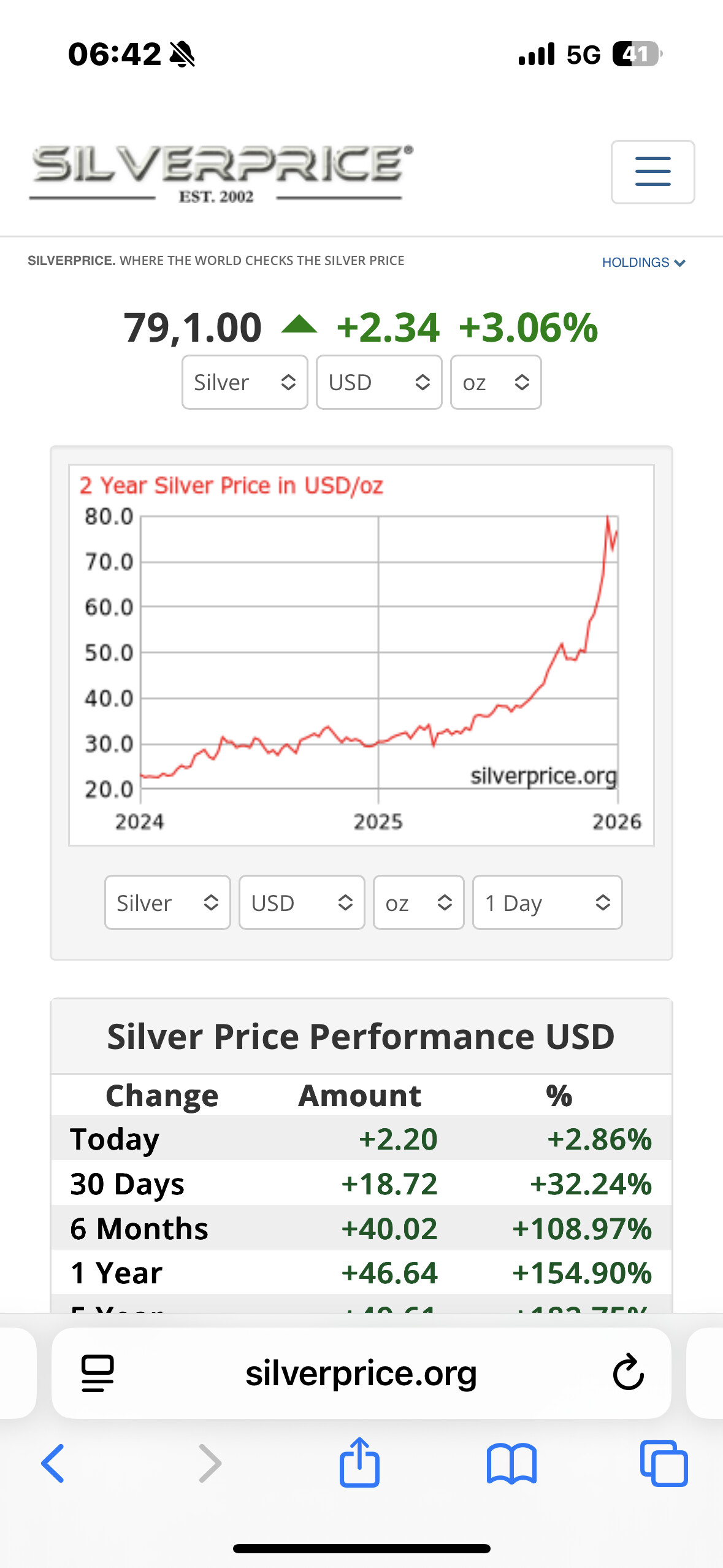This screenshot has width=723, height=1568.
Task: Change chart metal from Silver
Action: pyautogui.click(x=167, y=902)
